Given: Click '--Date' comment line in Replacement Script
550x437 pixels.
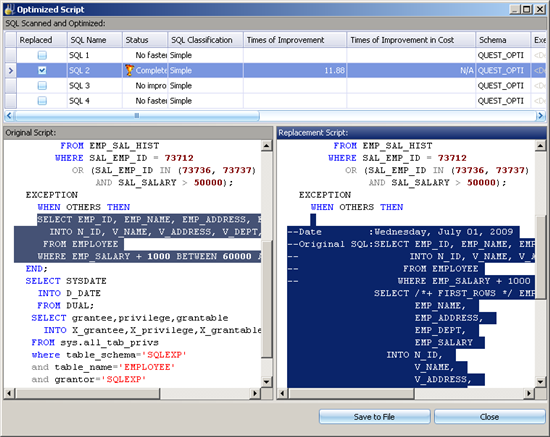Looking at the screenshot, I should (400, 232).
